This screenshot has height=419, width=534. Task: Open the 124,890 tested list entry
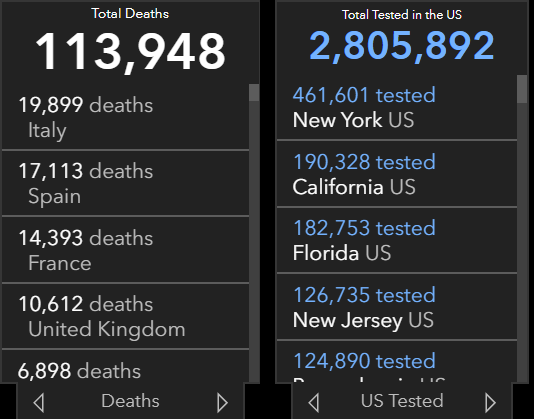397,361
